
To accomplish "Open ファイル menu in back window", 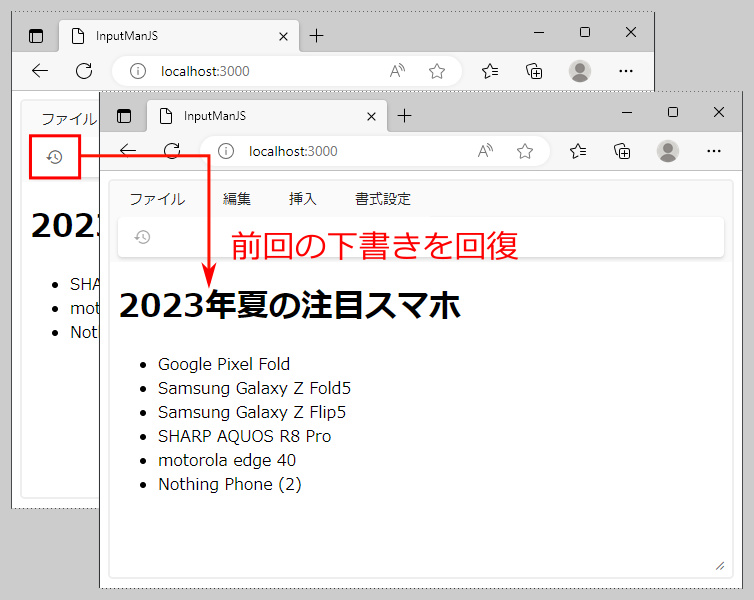I will [69, 119].
